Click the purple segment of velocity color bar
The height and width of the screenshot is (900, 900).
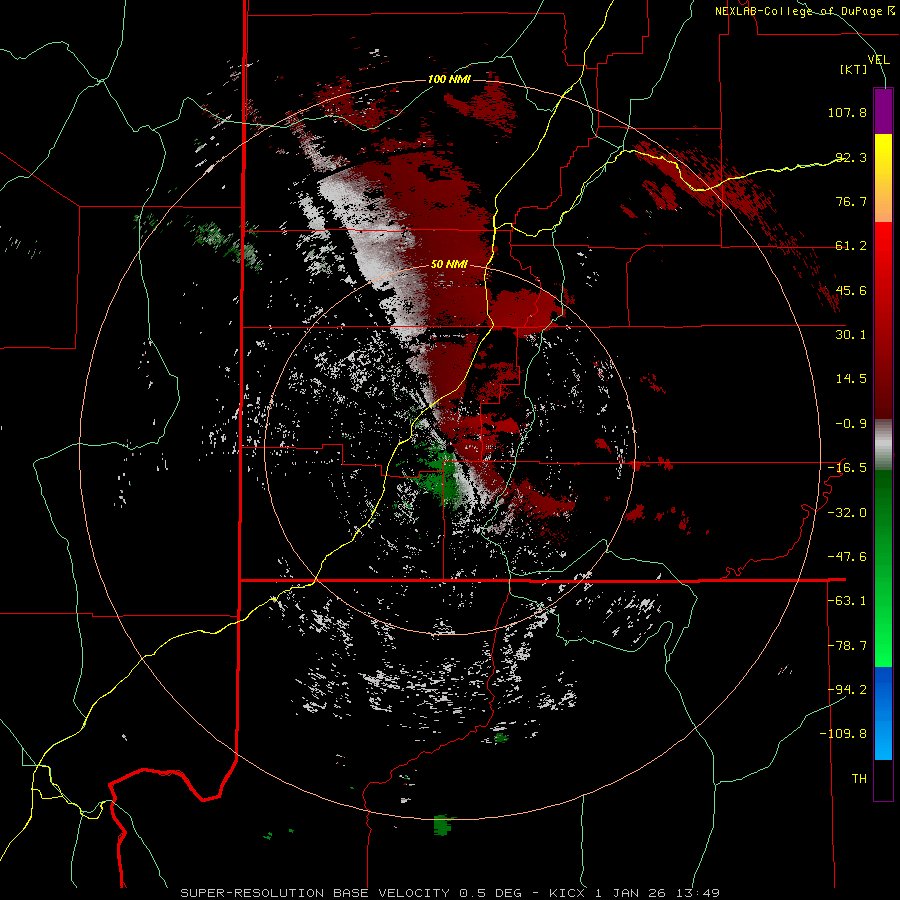coord(883,111)
